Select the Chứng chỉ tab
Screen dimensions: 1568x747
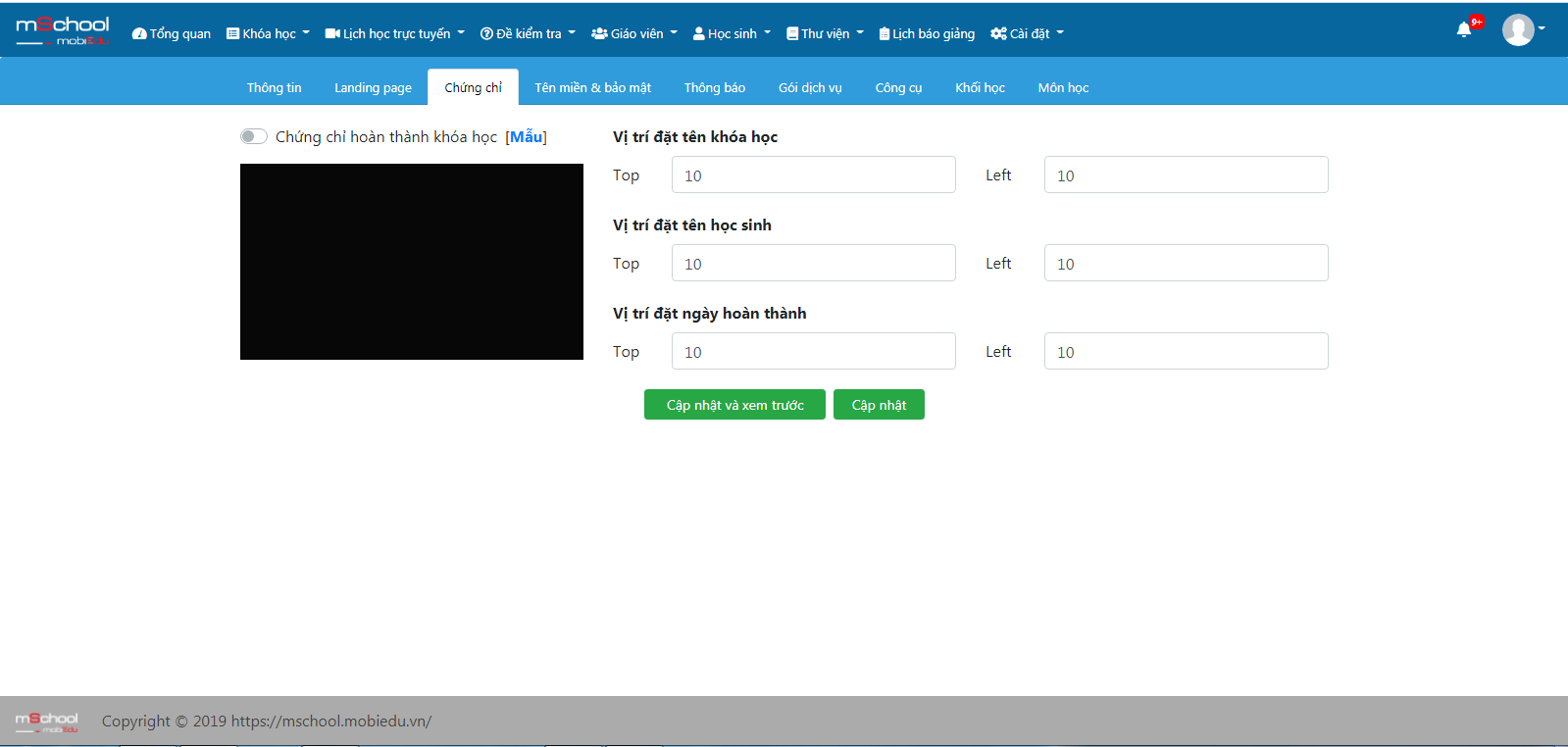pos(474,87)
